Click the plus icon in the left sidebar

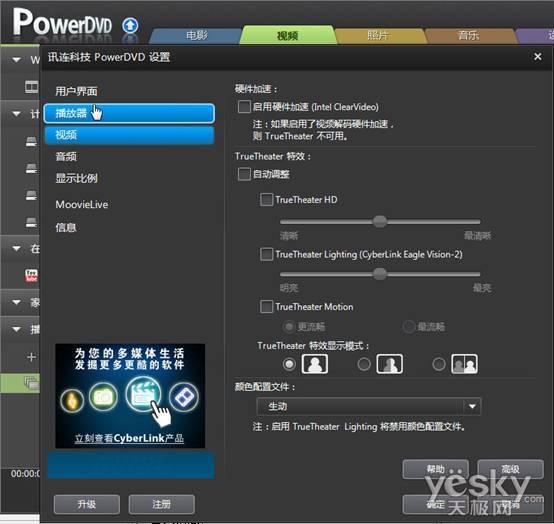coord(31,357)
